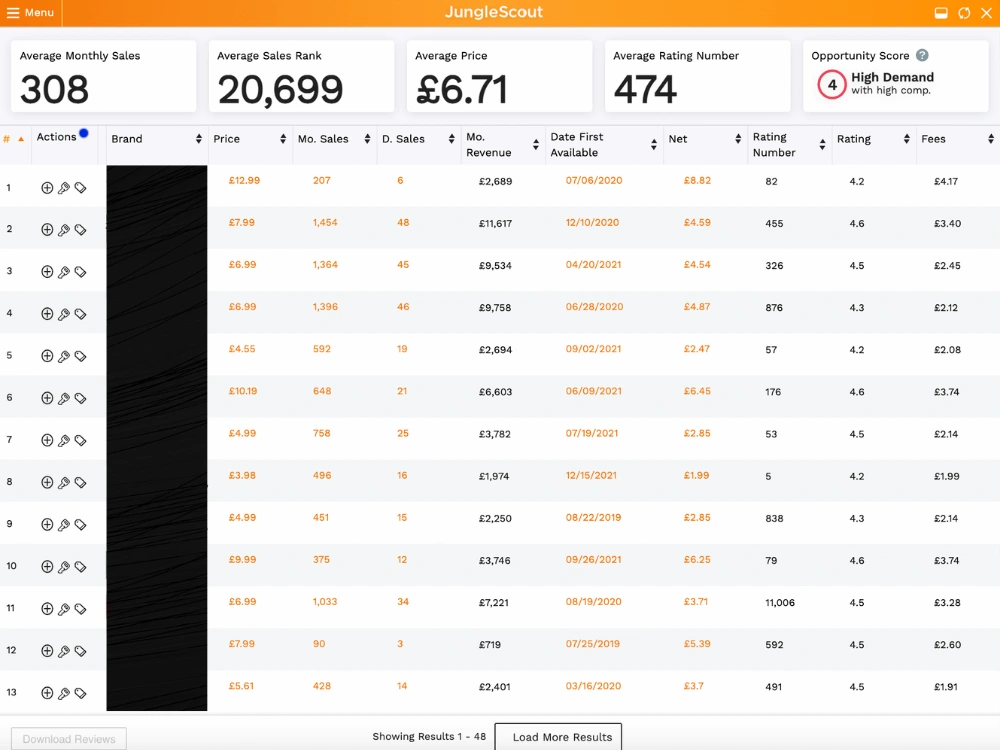Click the tag icon in row 13
This screenshot has width=1000, height=750.
coord(80,693)
